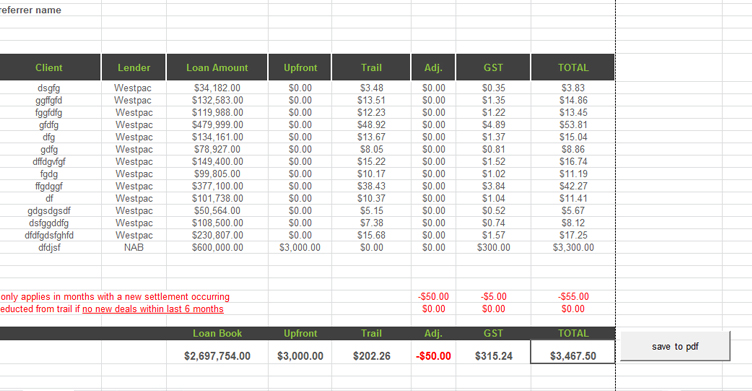This screenshot has height=391, width=752.
Task: Select the Loan Book total $2,697,754.00
Action: point(217,356)
